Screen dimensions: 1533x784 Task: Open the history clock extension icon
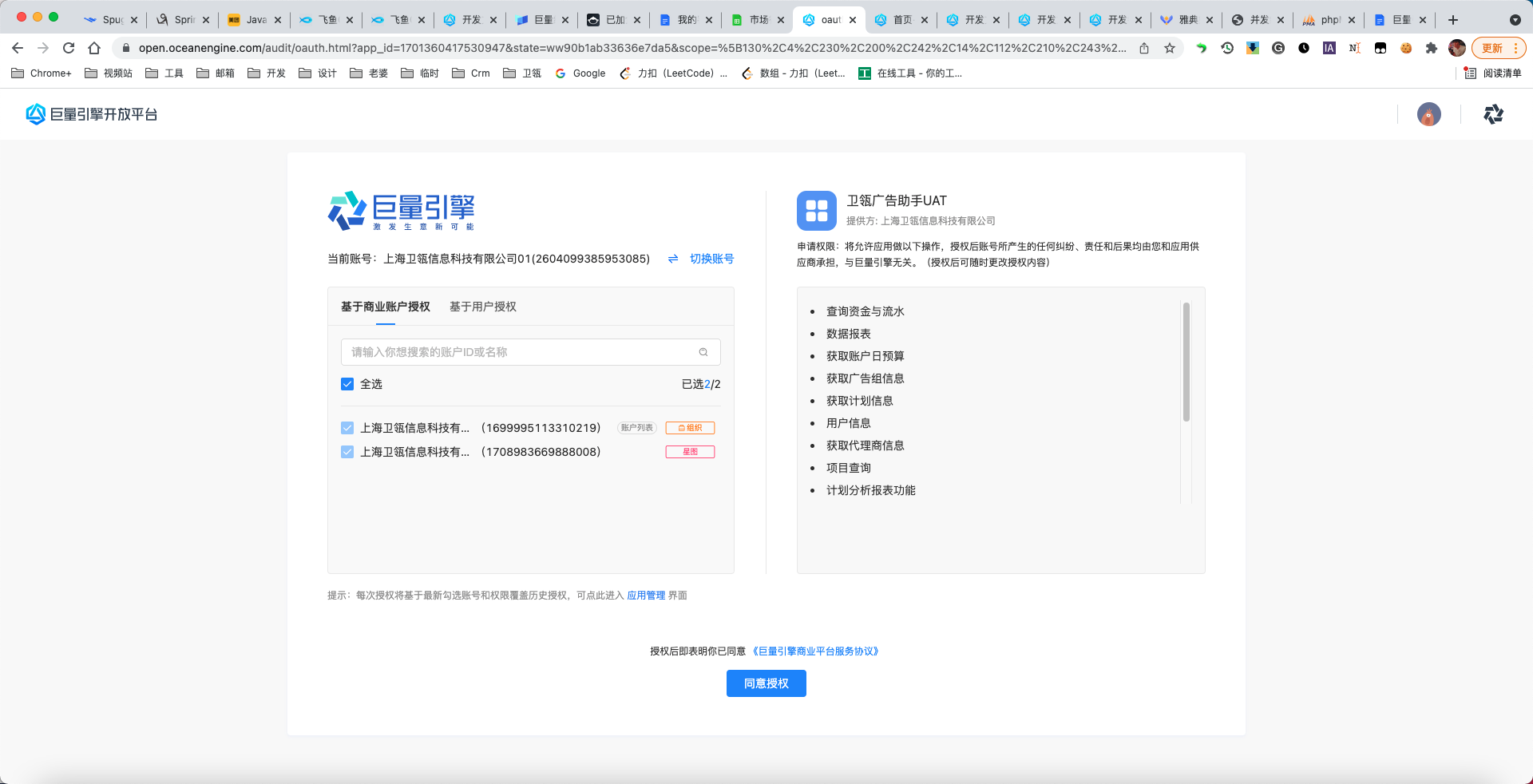point(1227,48)
